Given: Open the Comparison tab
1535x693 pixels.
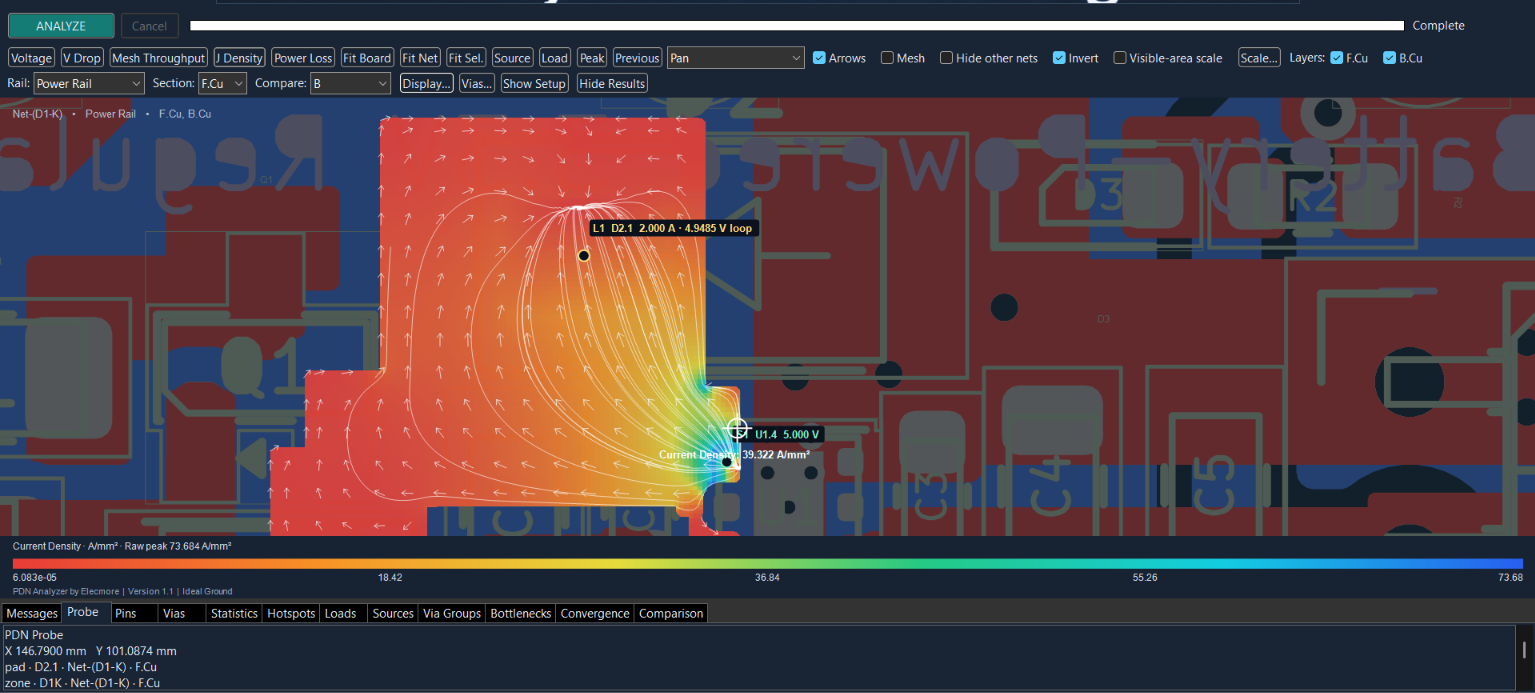Looking at the screenshot, I should pyautogui.click(x=671, y=613).
